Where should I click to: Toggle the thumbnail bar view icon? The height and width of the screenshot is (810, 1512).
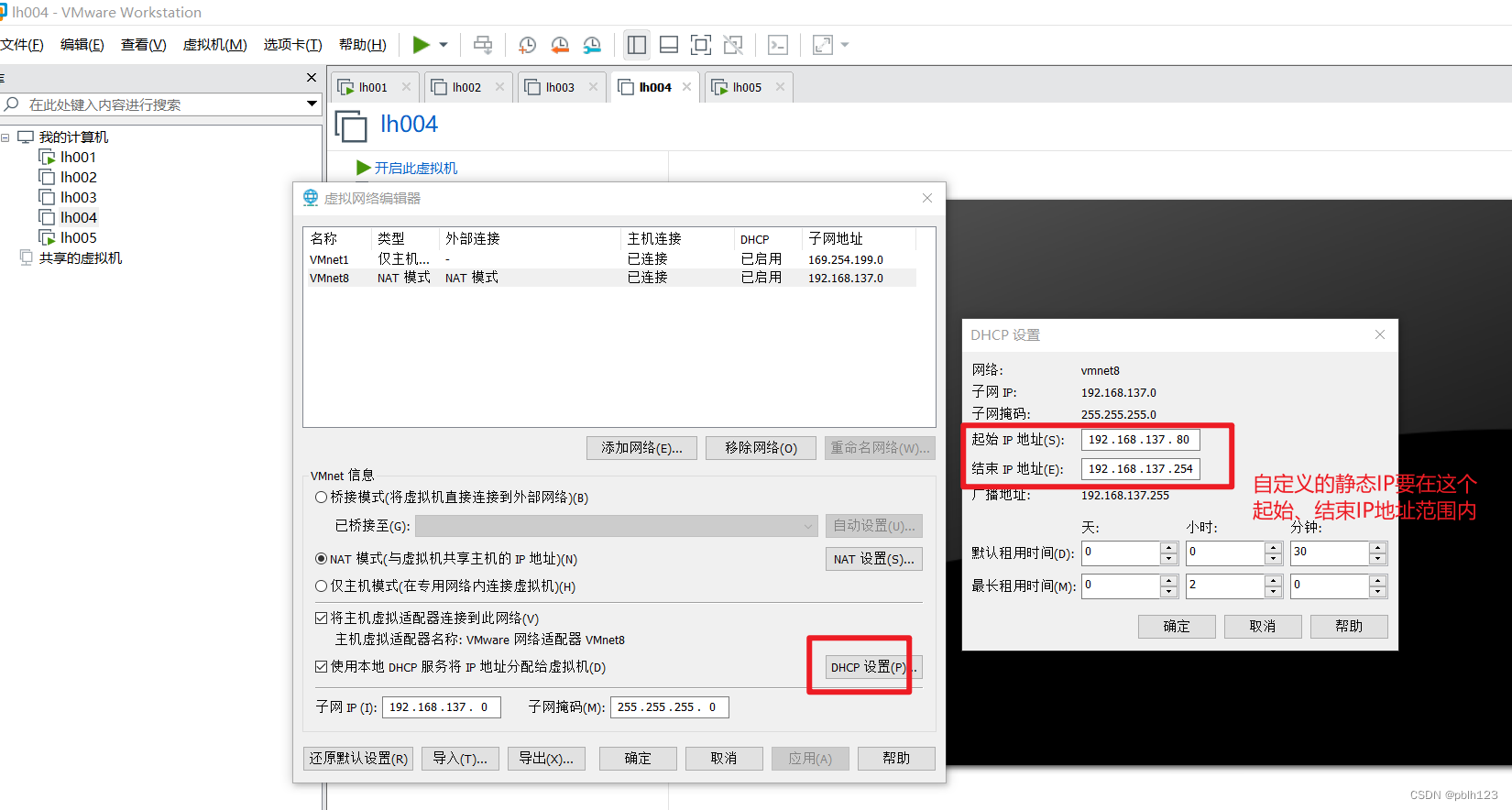point(669,45)
